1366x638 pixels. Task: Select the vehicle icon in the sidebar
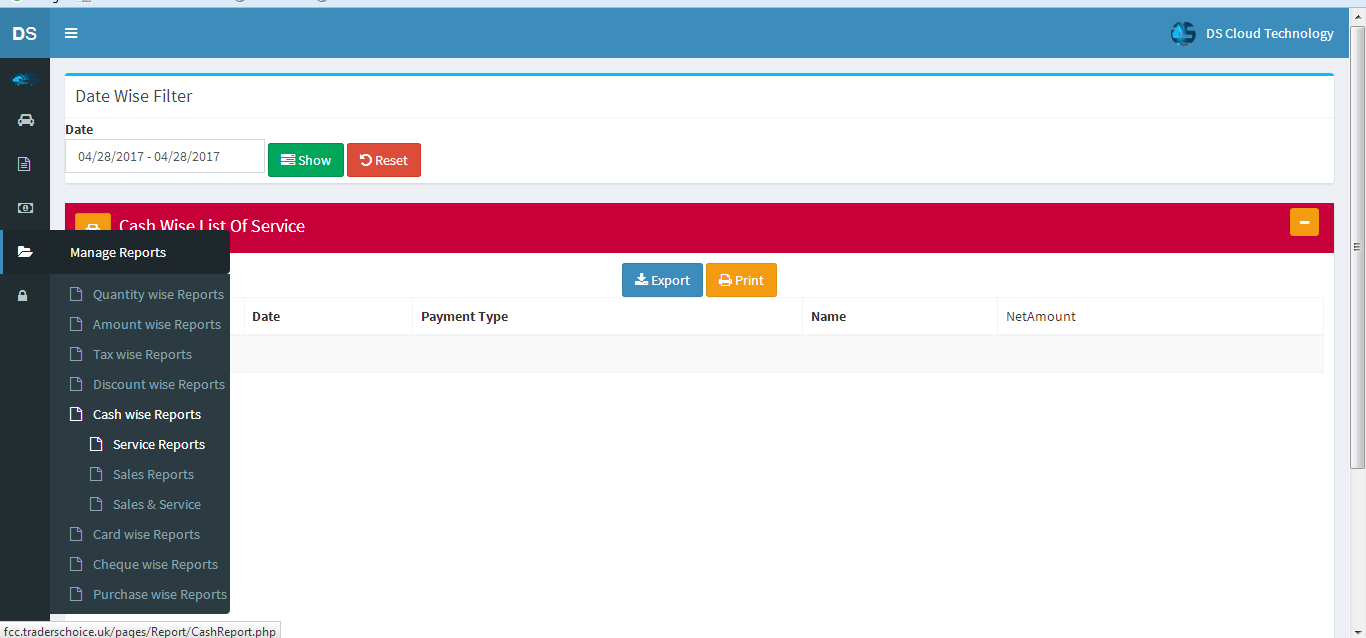(24, 119)
